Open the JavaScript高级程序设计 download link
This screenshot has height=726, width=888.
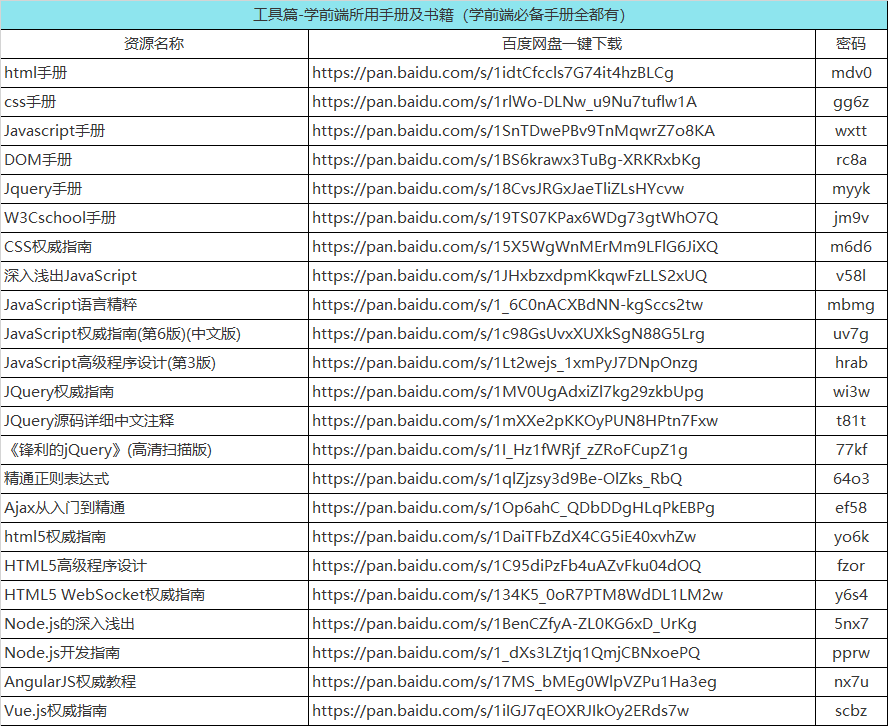[505, 364]
